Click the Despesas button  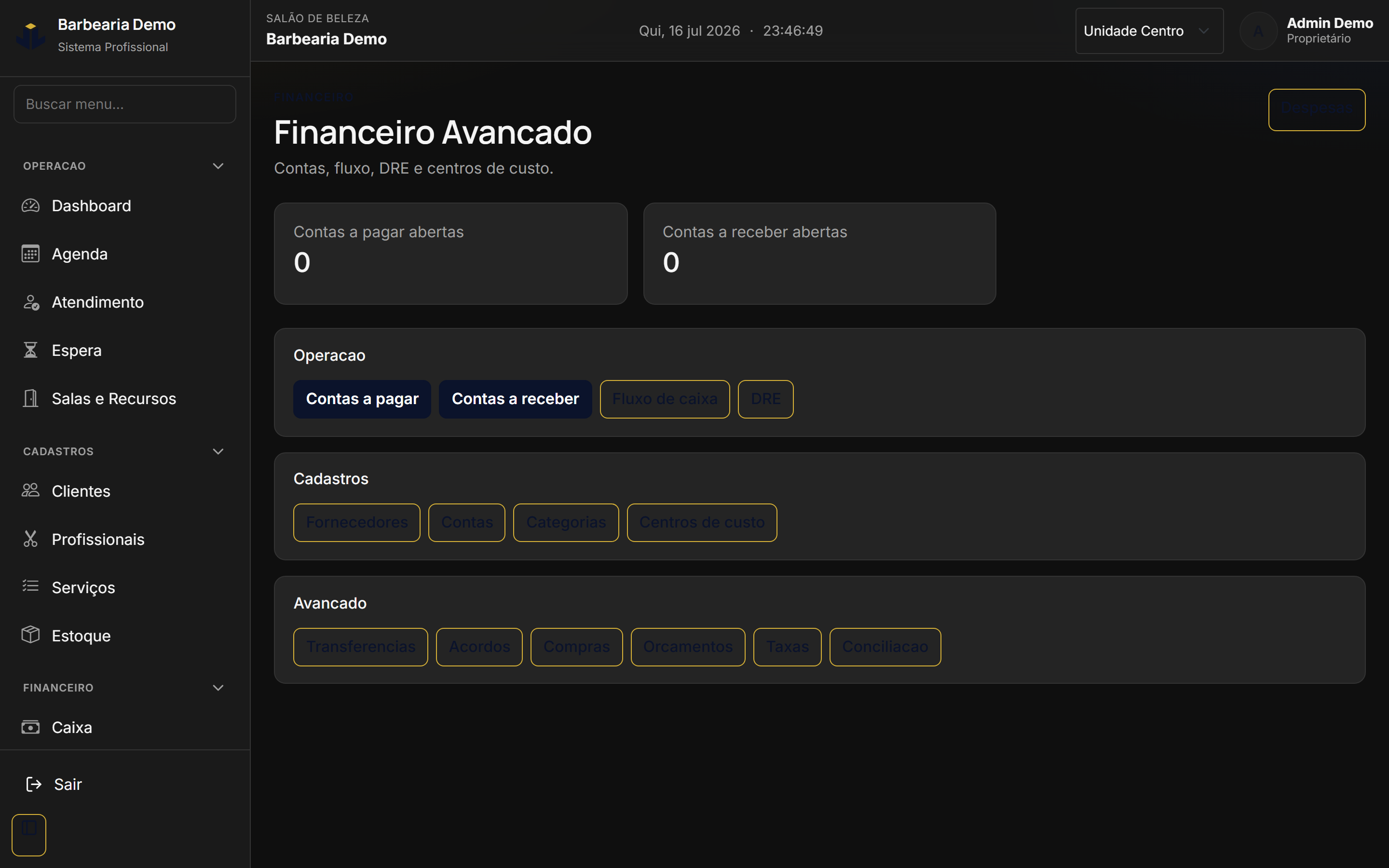tap(1317, 109)
